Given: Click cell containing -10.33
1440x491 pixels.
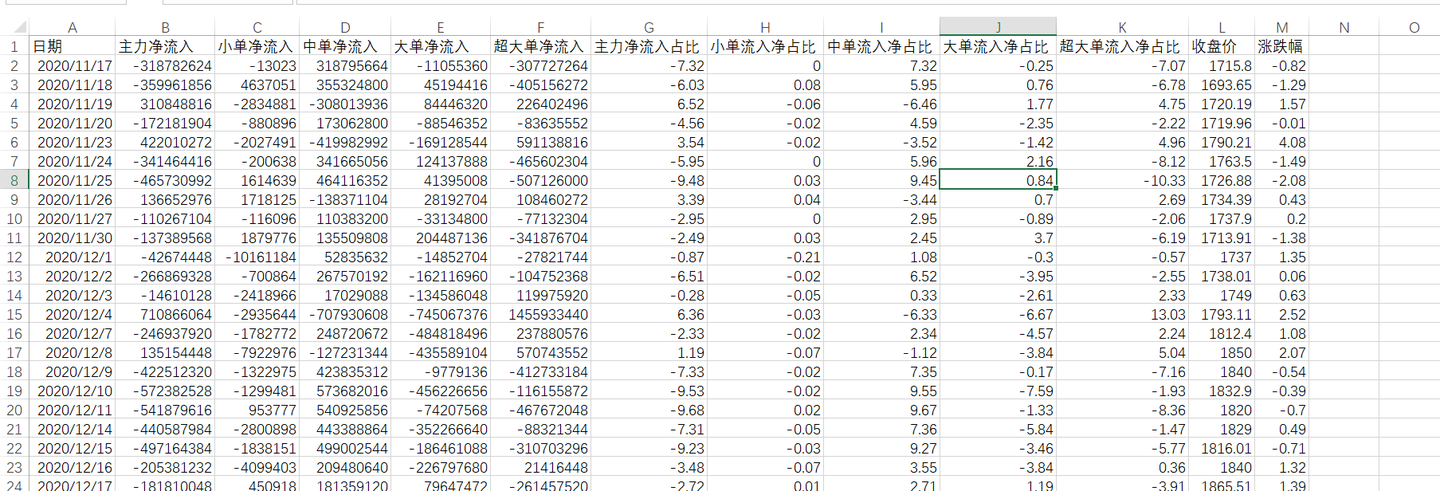Looking at the screenshot, I should pyautogui.click(x=1122, y=180).
